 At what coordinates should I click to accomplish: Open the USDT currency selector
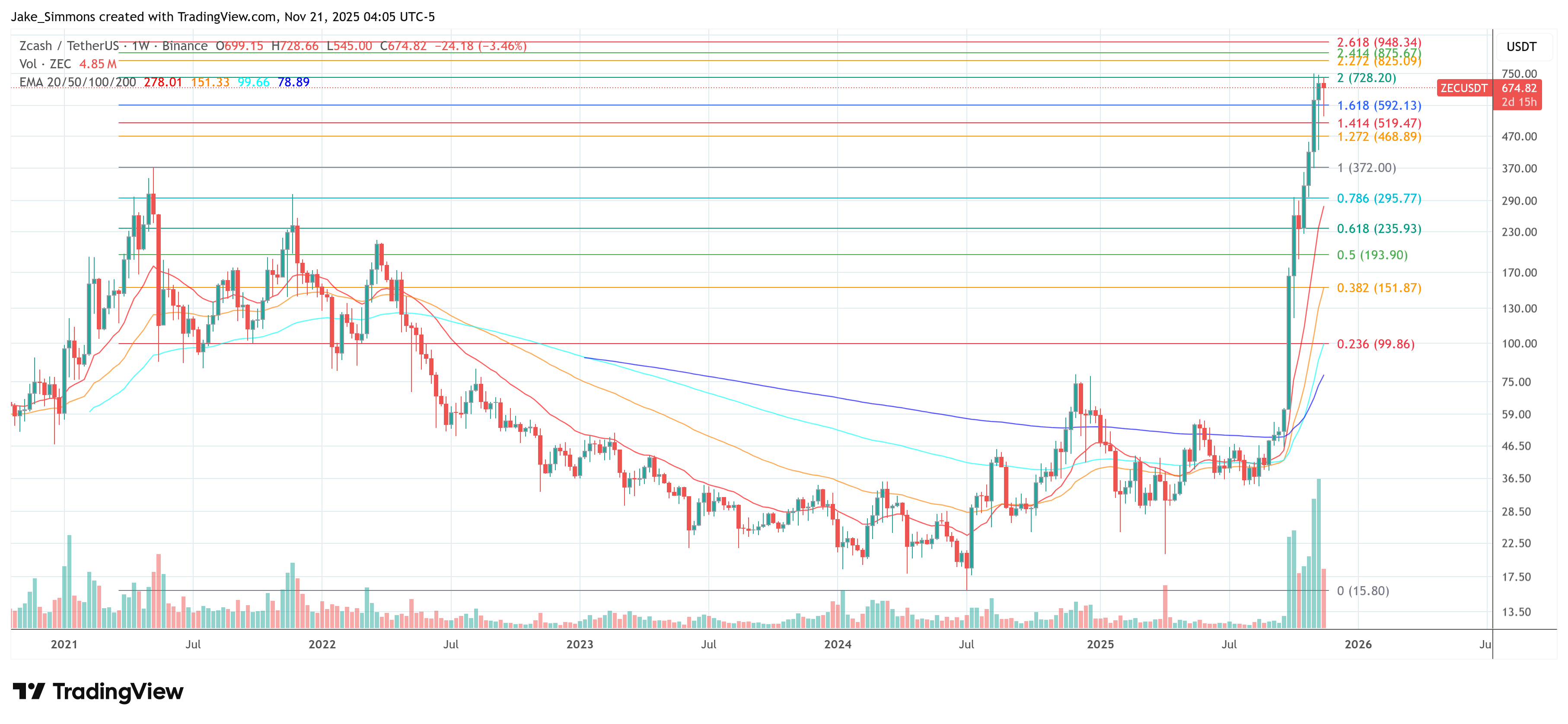(x=1521, y=47)
